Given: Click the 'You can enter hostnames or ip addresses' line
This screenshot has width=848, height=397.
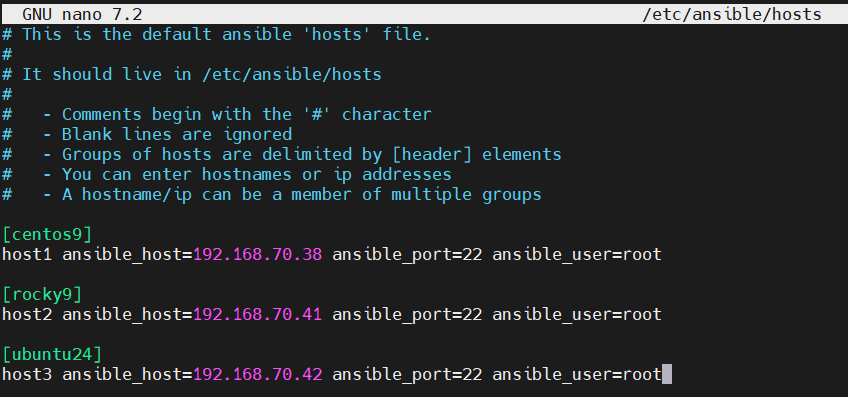Looking at the screenshot, I should 227,175.
